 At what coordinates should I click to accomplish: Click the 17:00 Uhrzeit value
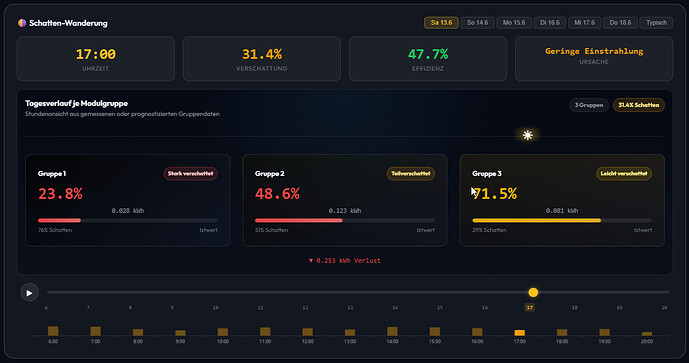(95, 54)
